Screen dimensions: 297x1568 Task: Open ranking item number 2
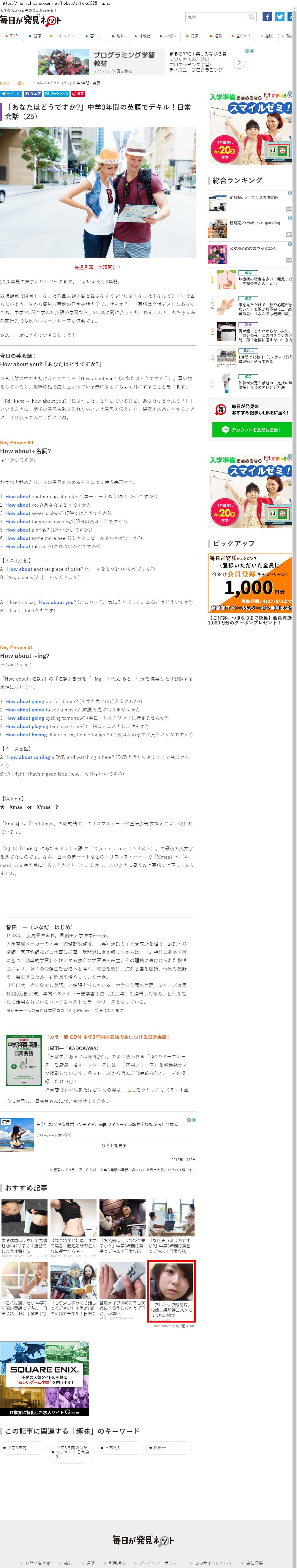point(249,306)
